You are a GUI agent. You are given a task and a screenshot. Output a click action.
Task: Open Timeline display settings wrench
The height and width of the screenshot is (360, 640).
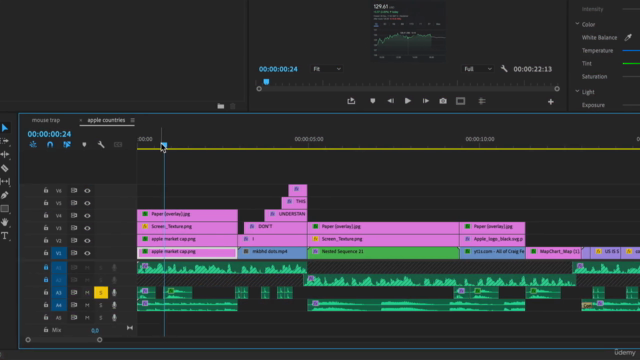tap(101, 144)
